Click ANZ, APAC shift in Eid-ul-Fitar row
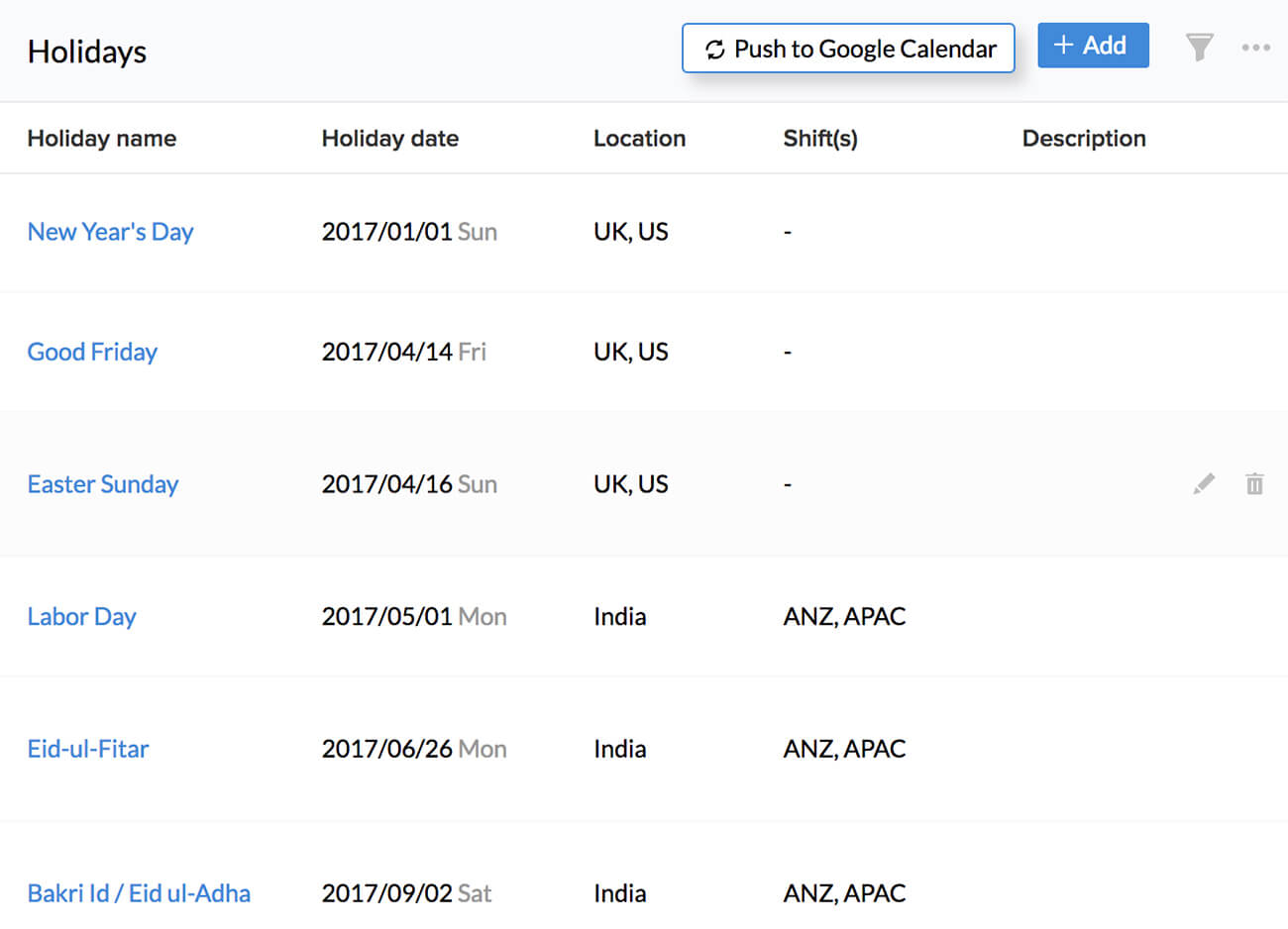The width and height of the screenshot is (1288, 929). click(844, 749)
